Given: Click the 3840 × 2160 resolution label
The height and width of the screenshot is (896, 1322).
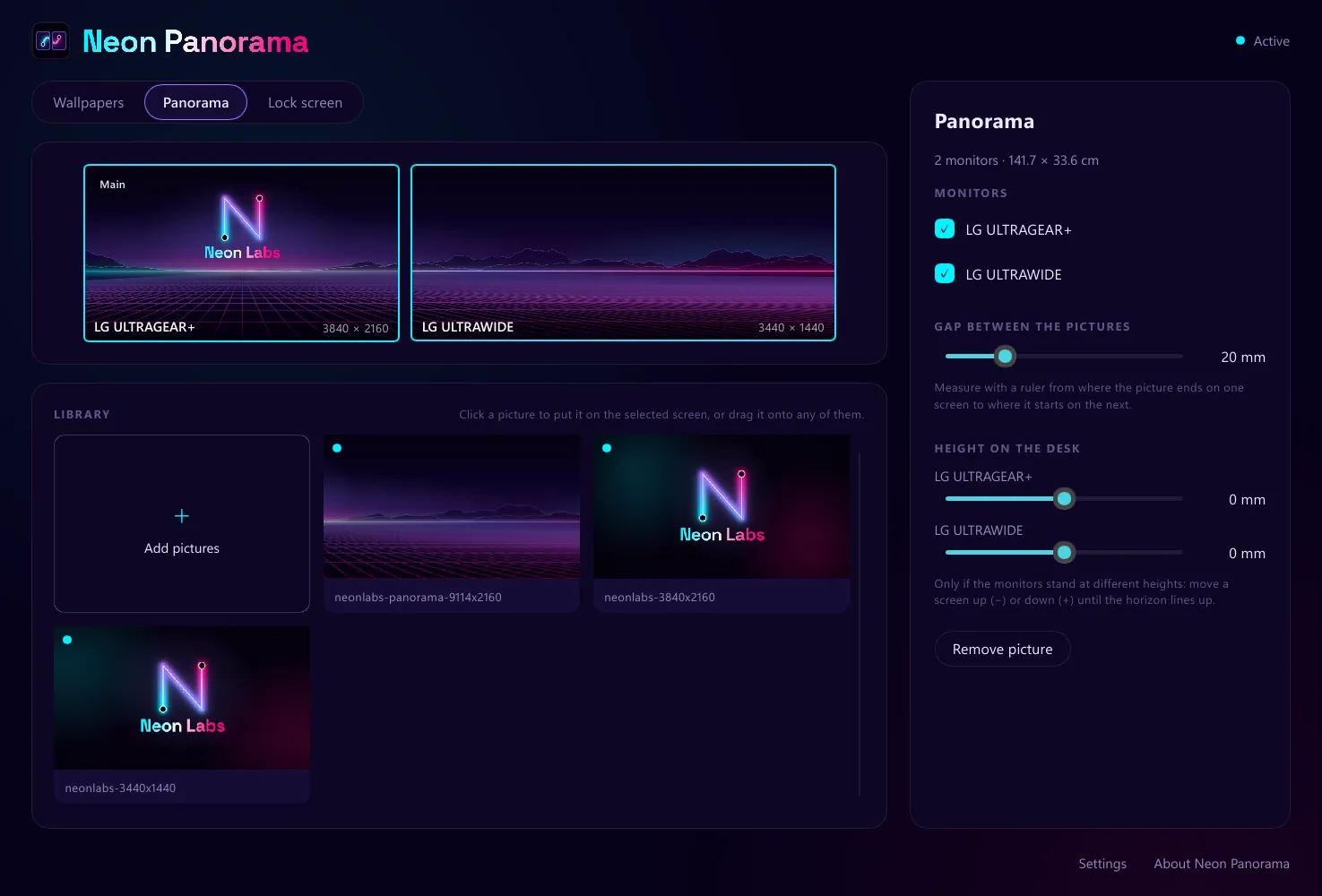Looking at the screenshot, I should click(x=356, y=329).
